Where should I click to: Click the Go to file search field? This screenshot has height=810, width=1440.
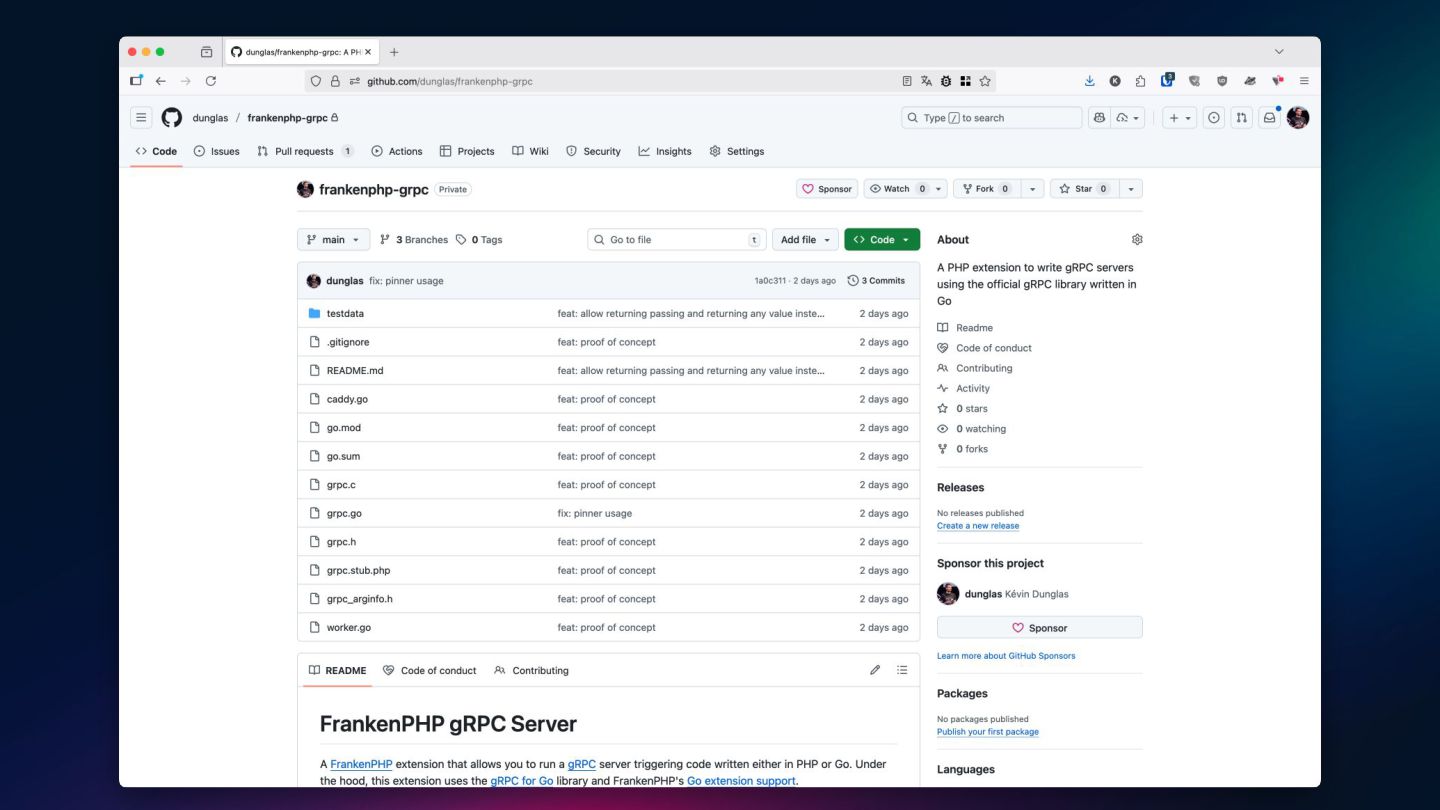pyautogui.click(x=677, y=240)
